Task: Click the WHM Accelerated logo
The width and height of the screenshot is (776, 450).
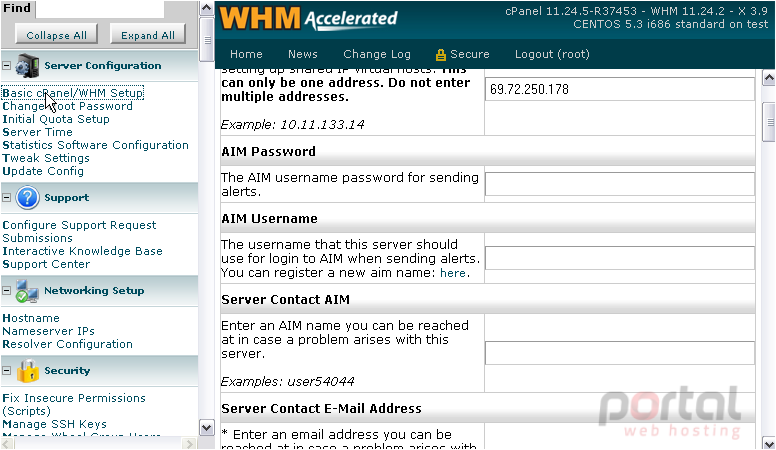Action: 308,18
